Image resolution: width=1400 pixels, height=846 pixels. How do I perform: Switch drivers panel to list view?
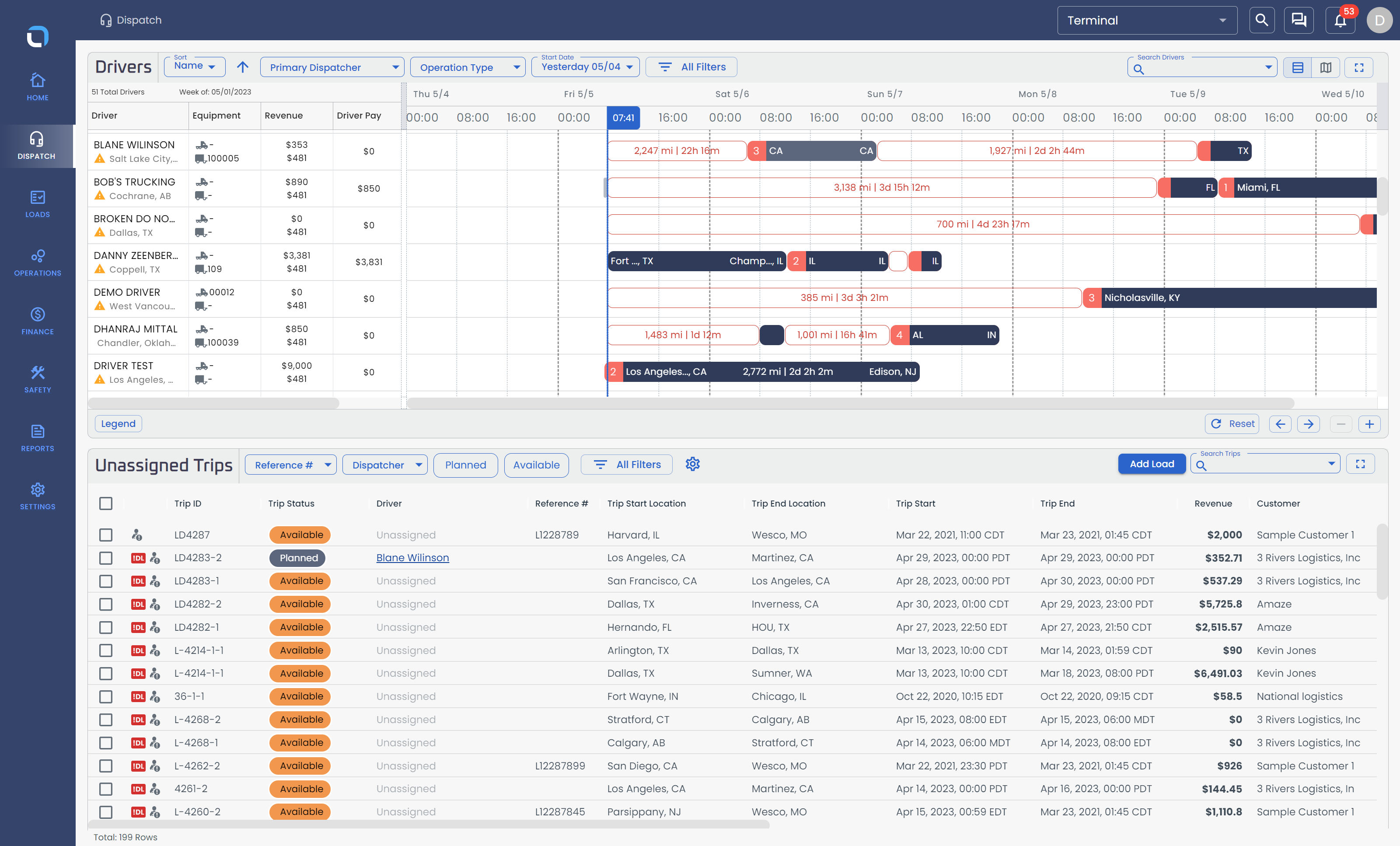tap(1298, 68)
